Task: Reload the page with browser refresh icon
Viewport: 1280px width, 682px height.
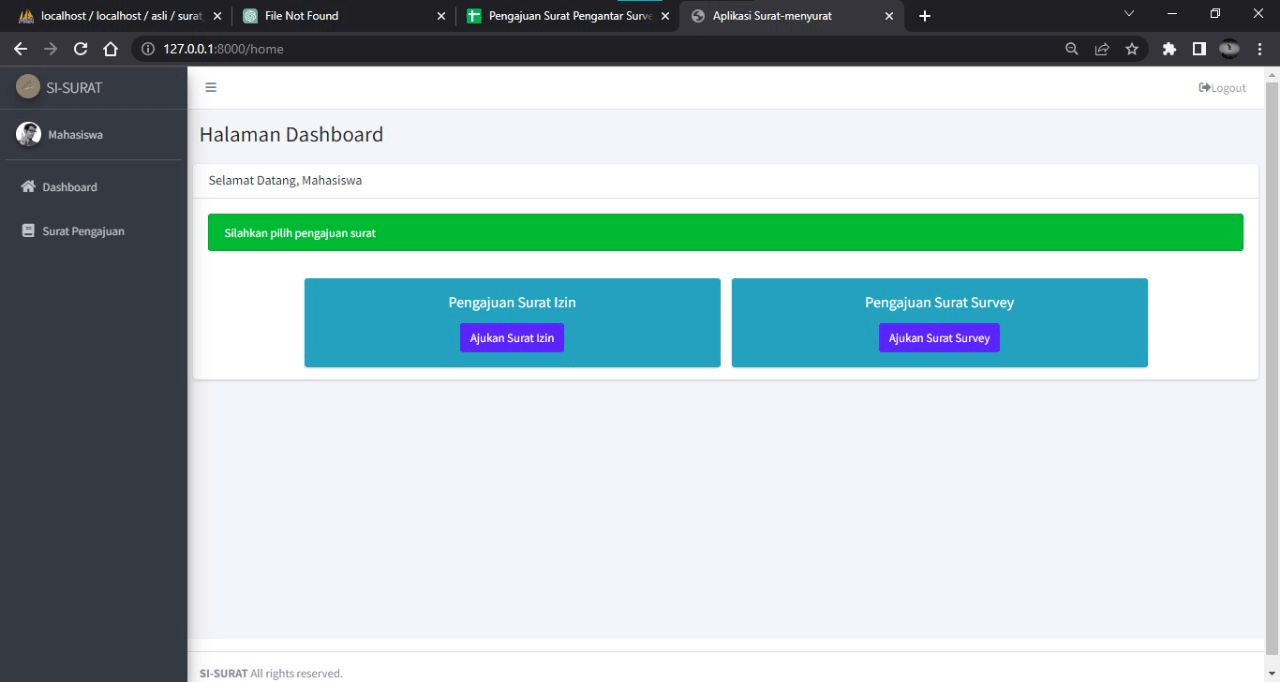Action: point(81,49)
